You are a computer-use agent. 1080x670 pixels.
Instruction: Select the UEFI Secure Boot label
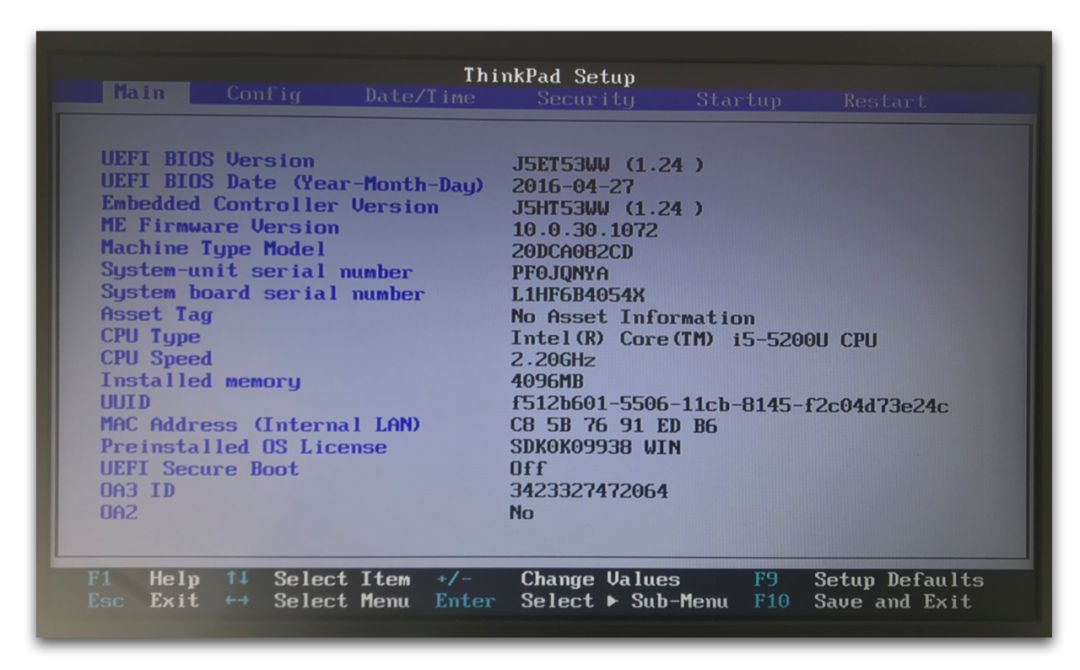[x=200, y=468]
